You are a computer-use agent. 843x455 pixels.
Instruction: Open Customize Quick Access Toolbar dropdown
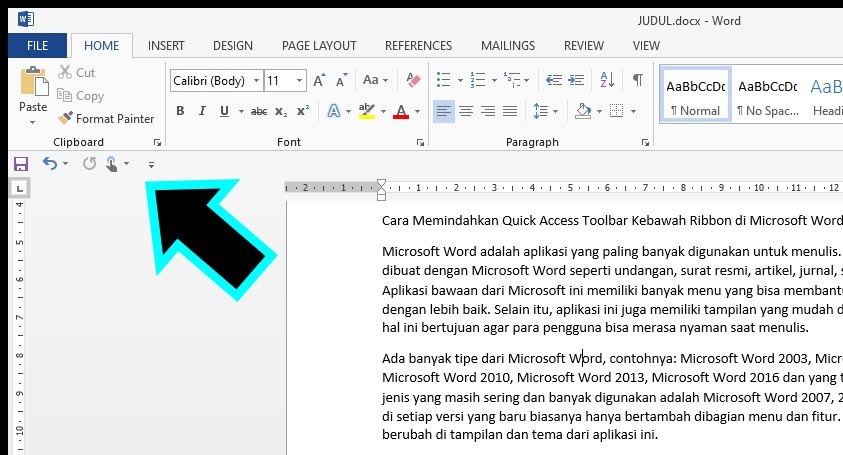(152, 164)
